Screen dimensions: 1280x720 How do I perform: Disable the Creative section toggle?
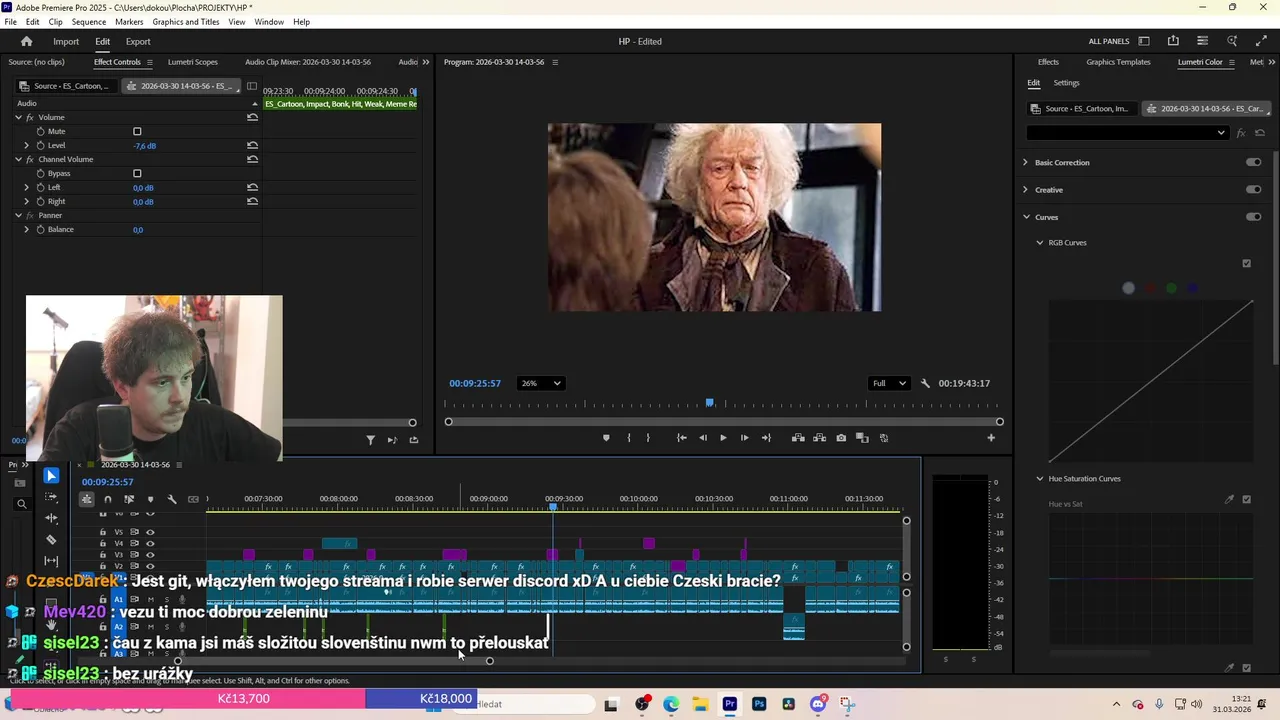(x=1253, y=189)
